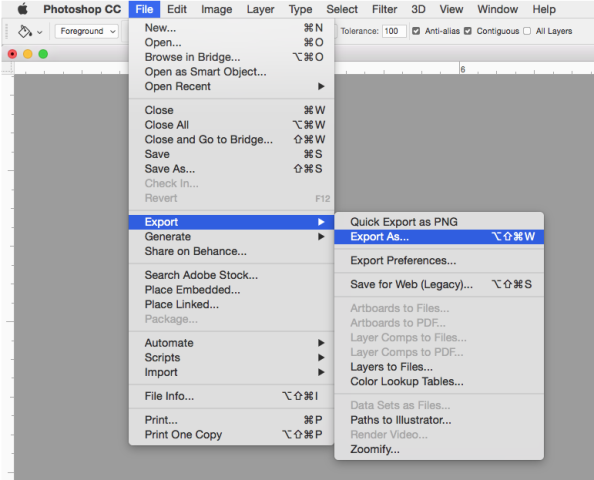Select Browse in Bridge...
Screen dimensions: 594x480
click(x=231, y=57)
